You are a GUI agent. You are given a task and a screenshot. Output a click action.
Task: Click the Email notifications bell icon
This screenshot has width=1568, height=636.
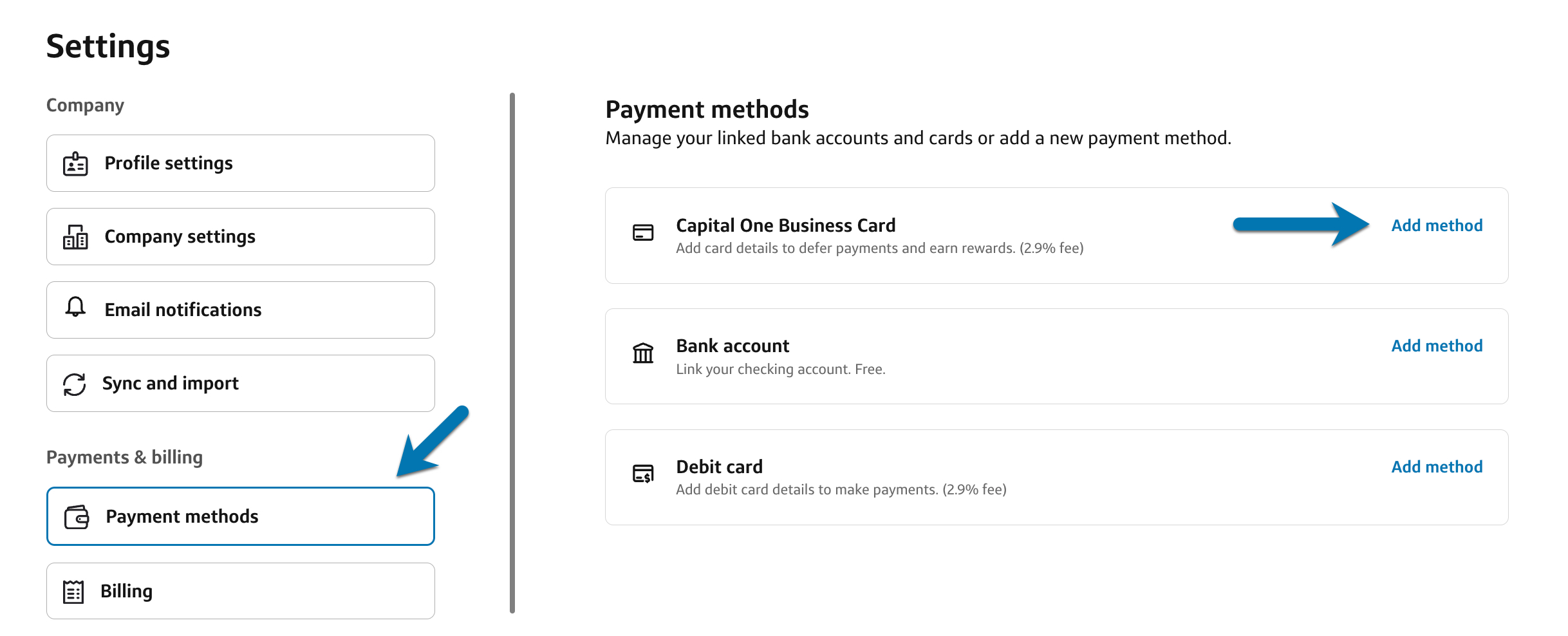coord(75,307)
